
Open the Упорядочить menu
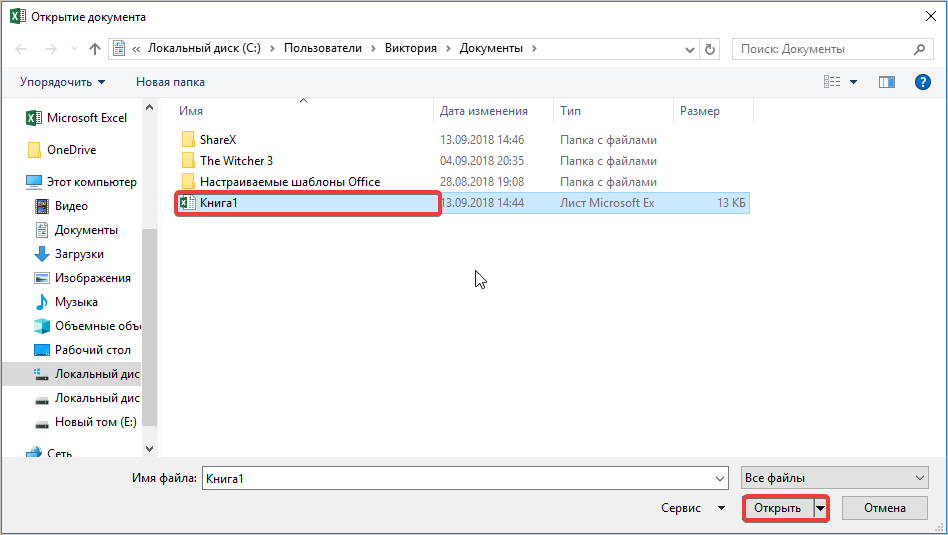pyautogui.click(x=62, y=82)
